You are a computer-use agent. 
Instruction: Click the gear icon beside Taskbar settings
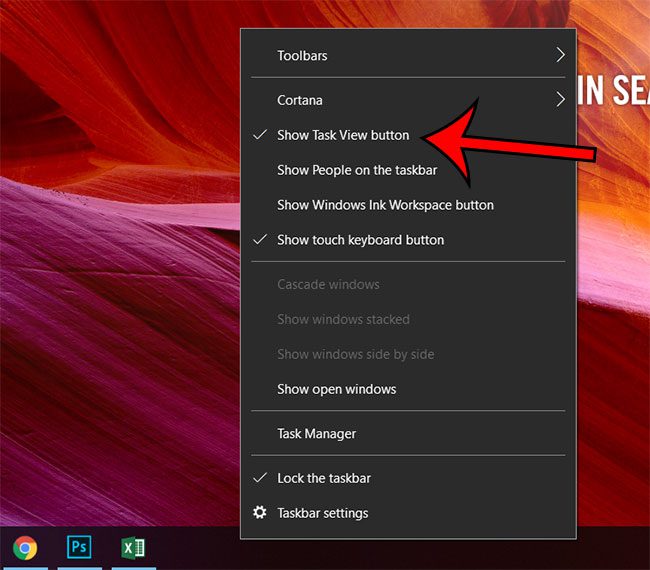pyautogui.click(x=260, y=512)
